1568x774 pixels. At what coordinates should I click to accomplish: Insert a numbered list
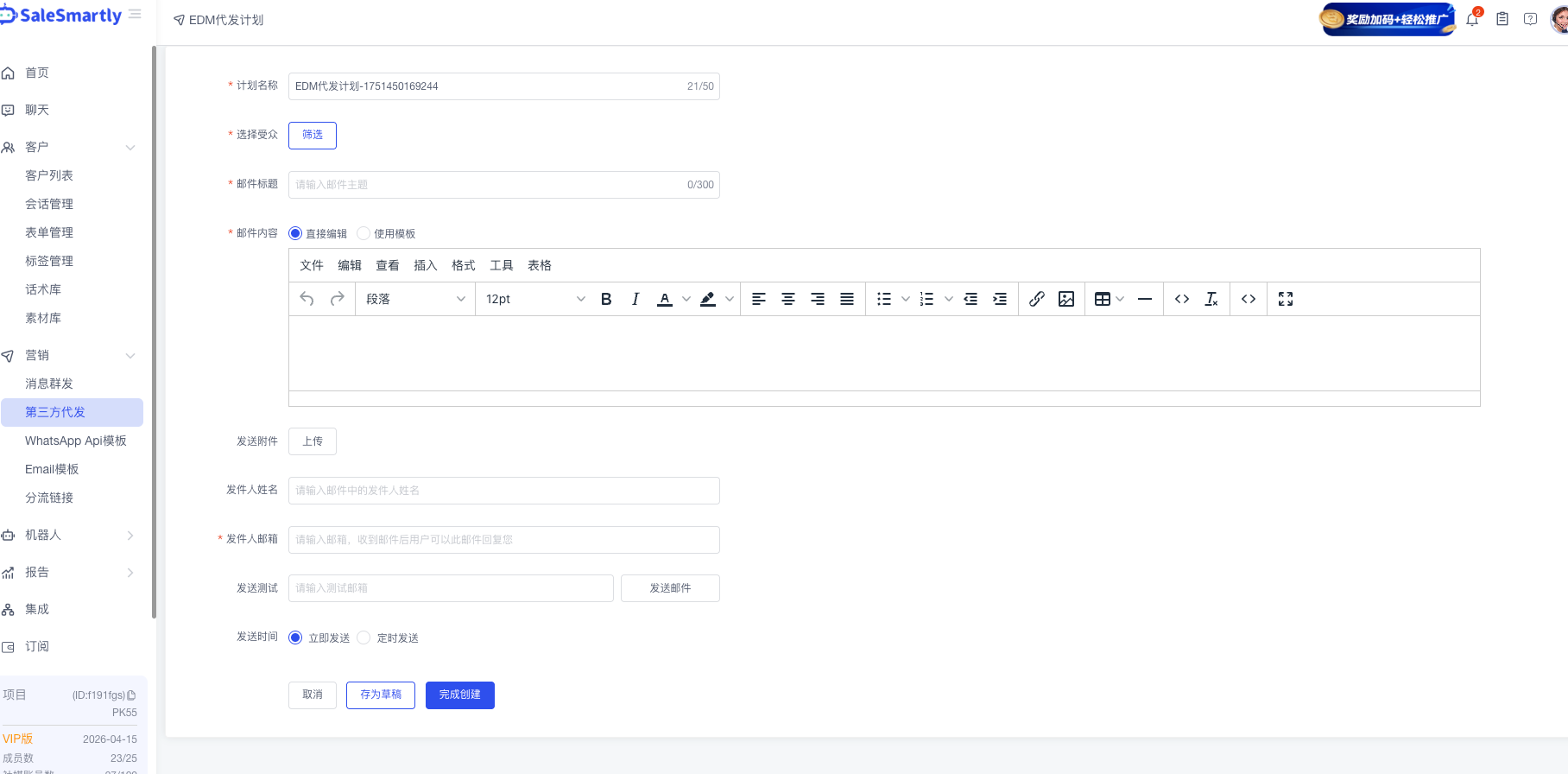click(927, 299)
